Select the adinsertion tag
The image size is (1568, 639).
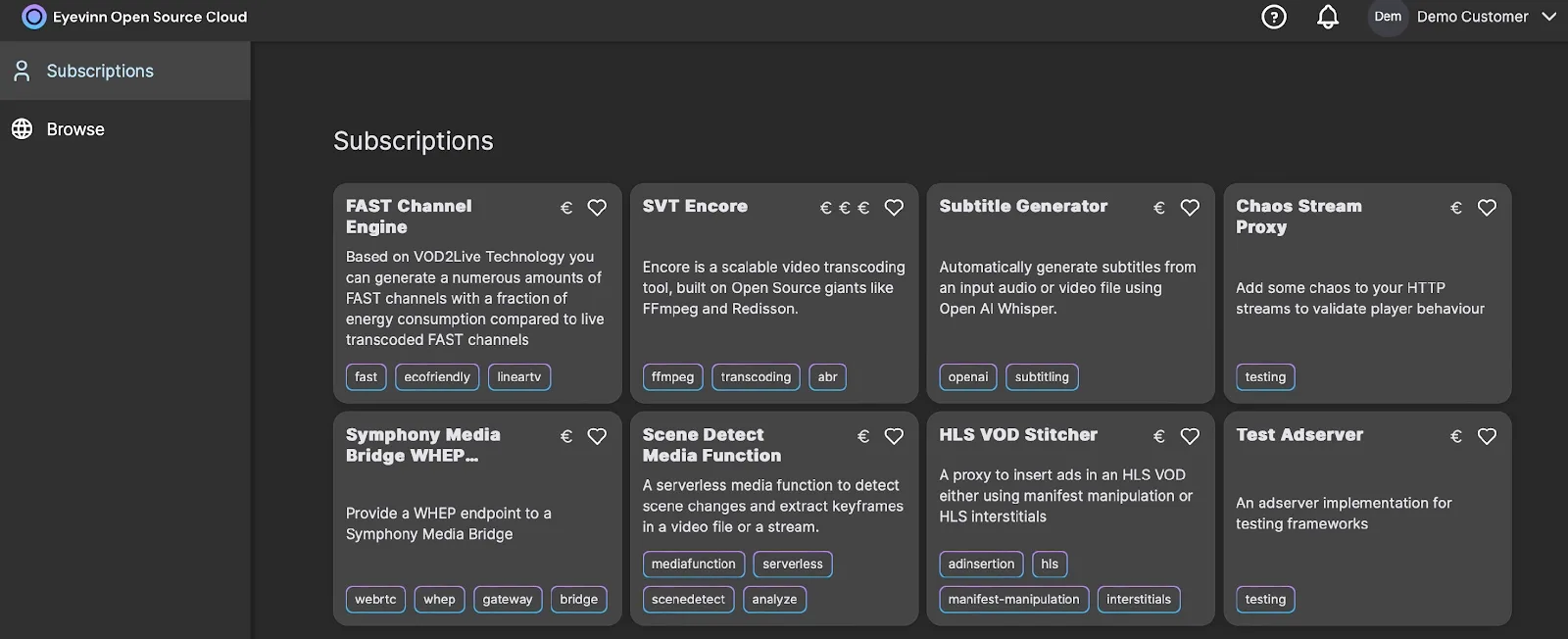(x=981, y=565)
